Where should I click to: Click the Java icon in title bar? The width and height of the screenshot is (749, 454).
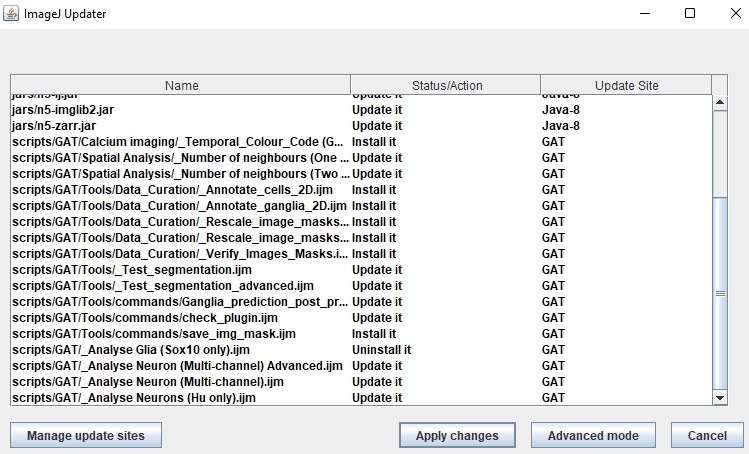point(11,14)
